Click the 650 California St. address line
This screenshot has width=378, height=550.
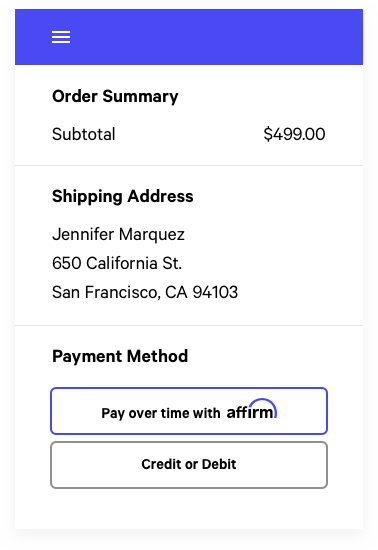(x=117, y=263)
